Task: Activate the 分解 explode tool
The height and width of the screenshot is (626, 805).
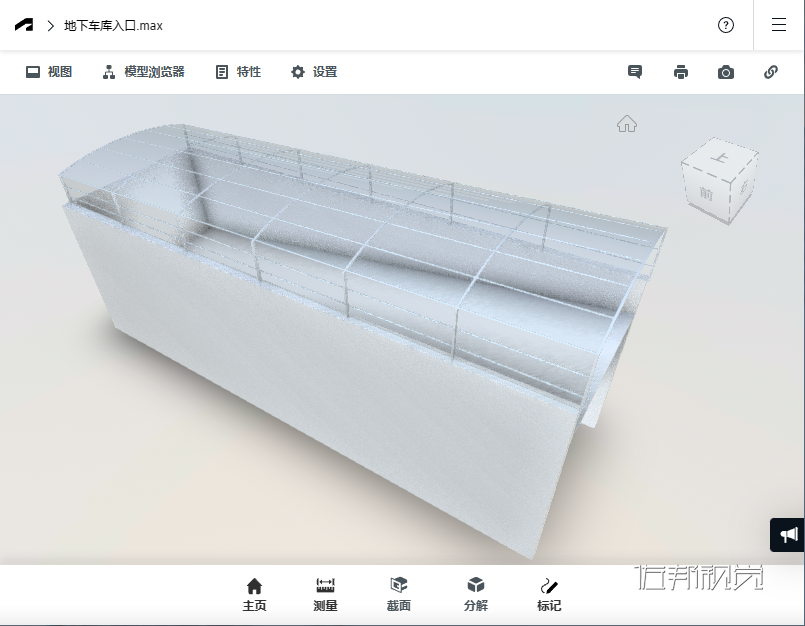Action: tap(475, 594)
